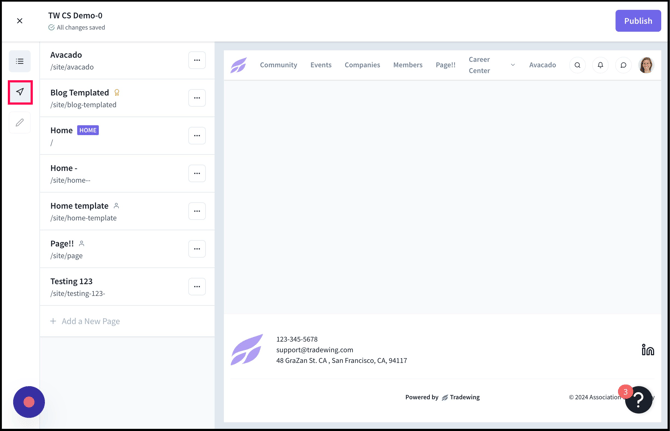Image resolution: width=670 pixels, height=431 pixels.
Task: Open the Companies nav item
Action: coord(362,65)
